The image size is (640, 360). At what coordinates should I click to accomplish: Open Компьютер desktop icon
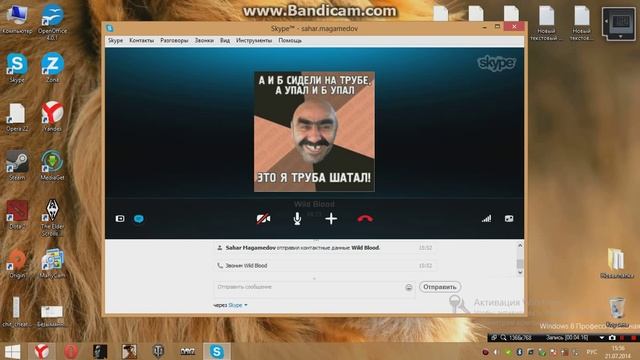tap(17, 19)
